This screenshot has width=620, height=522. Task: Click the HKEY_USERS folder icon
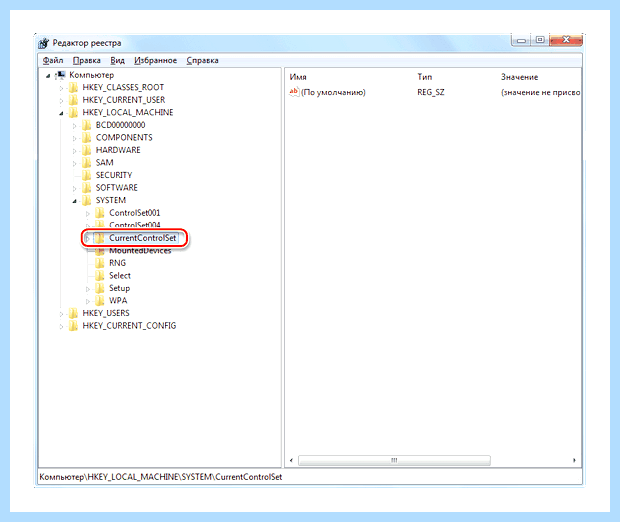[x=73, y=313]
